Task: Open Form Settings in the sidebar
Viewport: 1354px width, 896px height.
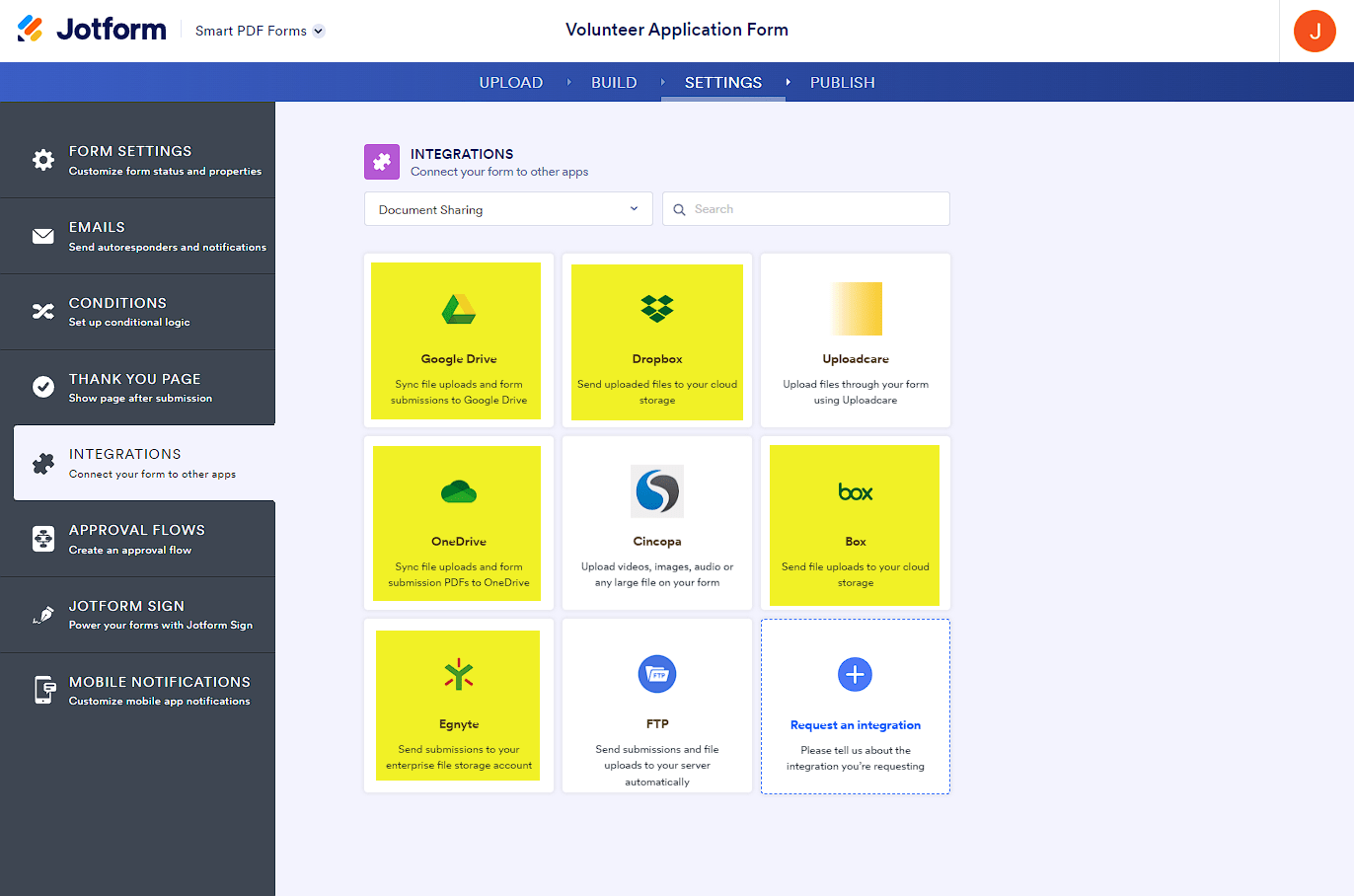Action: 137,160
